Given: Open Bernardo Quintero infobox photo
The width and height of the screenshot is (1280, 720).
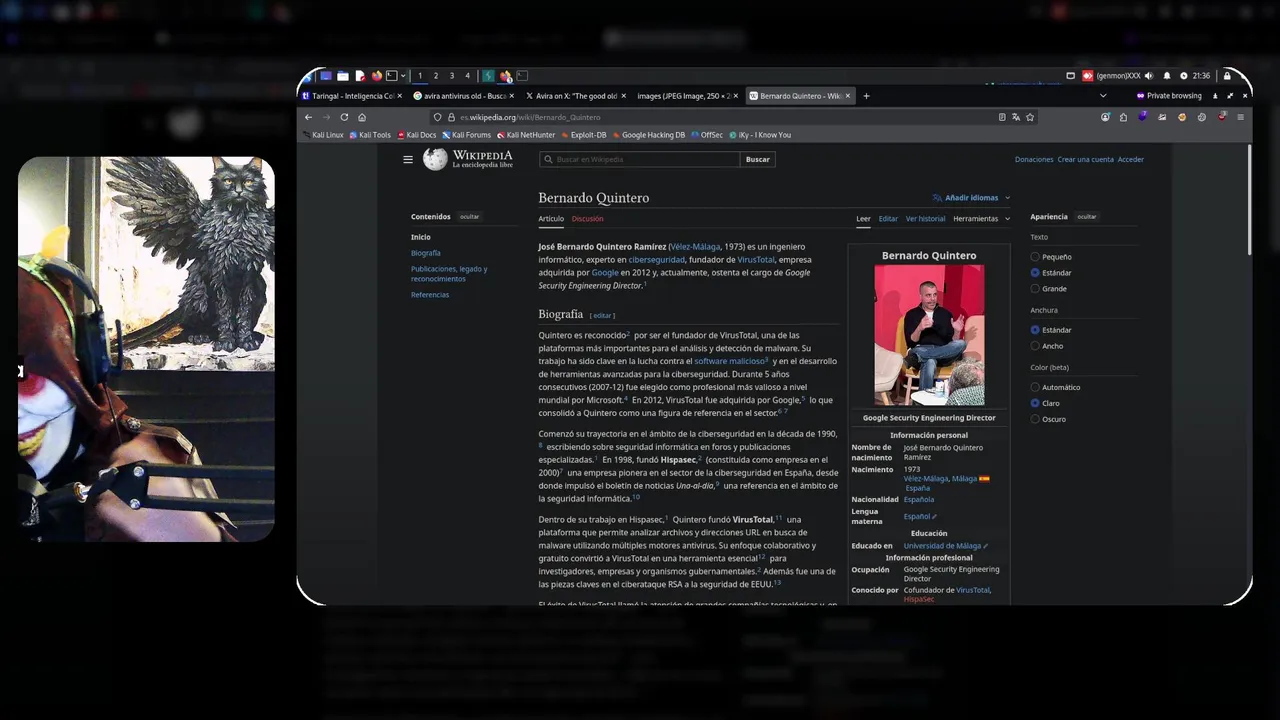Looking at the screenshot, I should pyautogui.click(x=929, y=335).
